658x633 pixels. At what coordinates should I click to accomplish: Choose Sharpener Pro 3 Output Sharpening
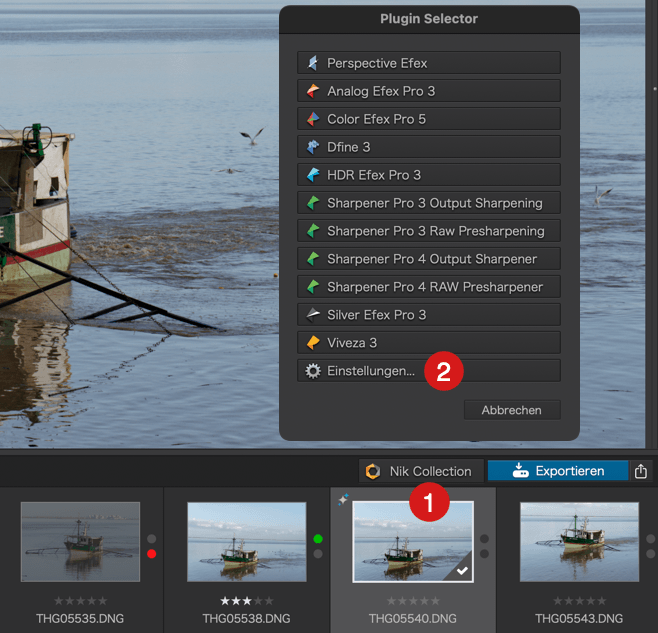pos(429,203)
